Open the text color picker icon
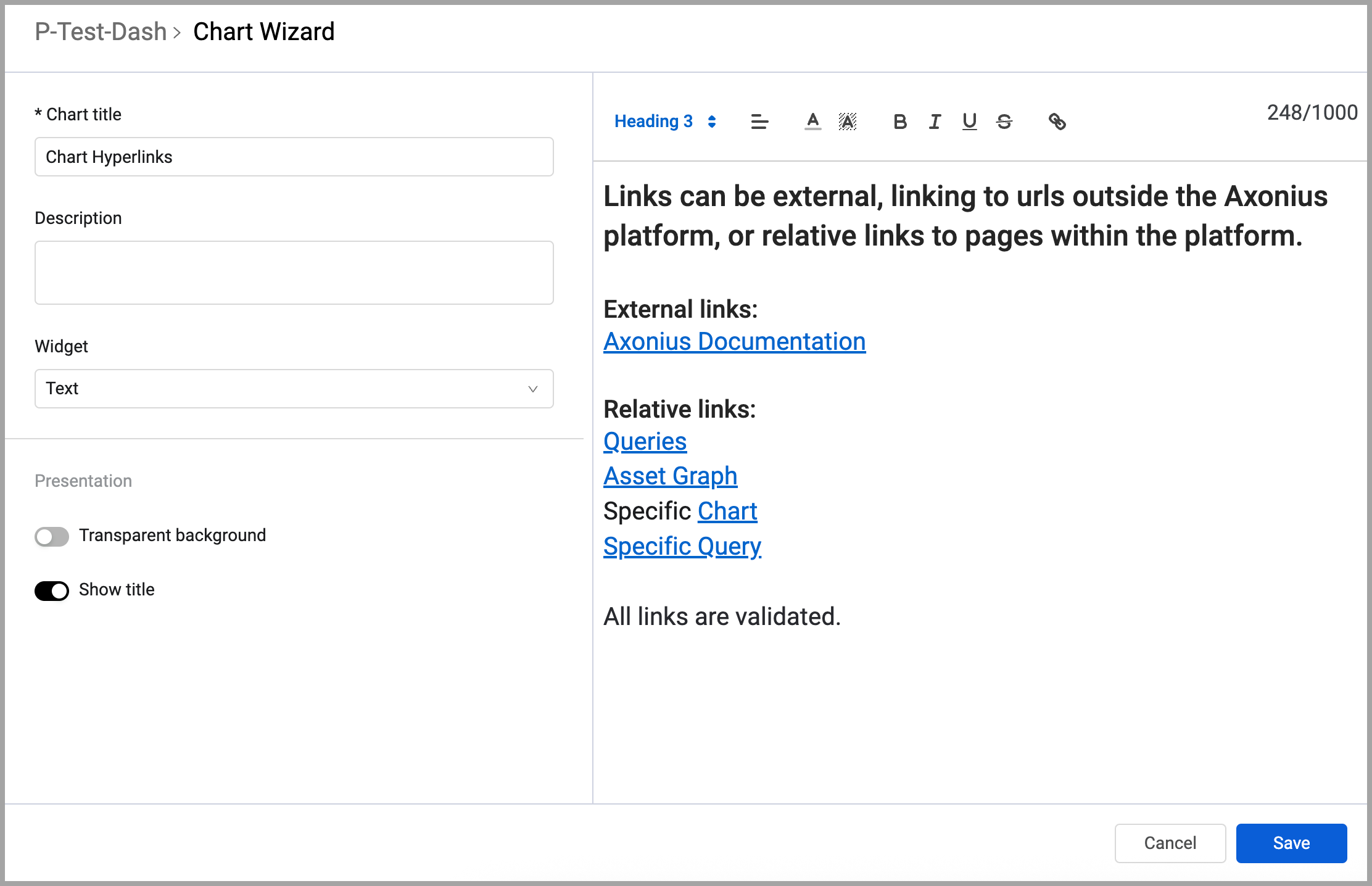 click(x=812, y=122)
